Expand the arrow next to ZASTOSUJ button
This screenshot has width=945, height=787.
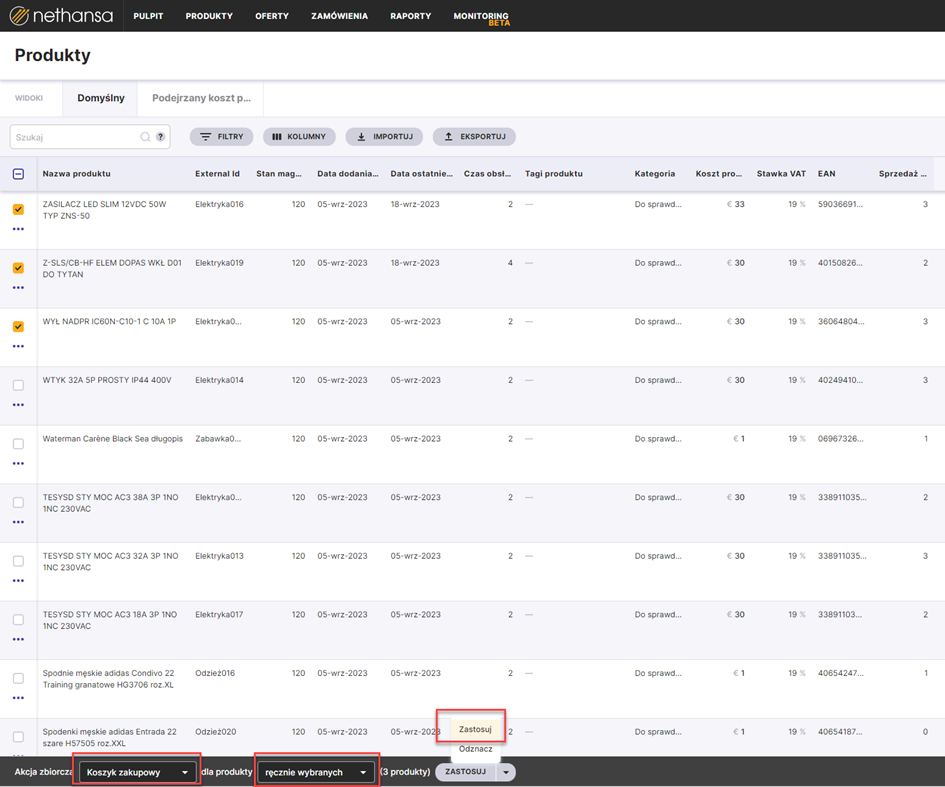(x=506, y=772)
